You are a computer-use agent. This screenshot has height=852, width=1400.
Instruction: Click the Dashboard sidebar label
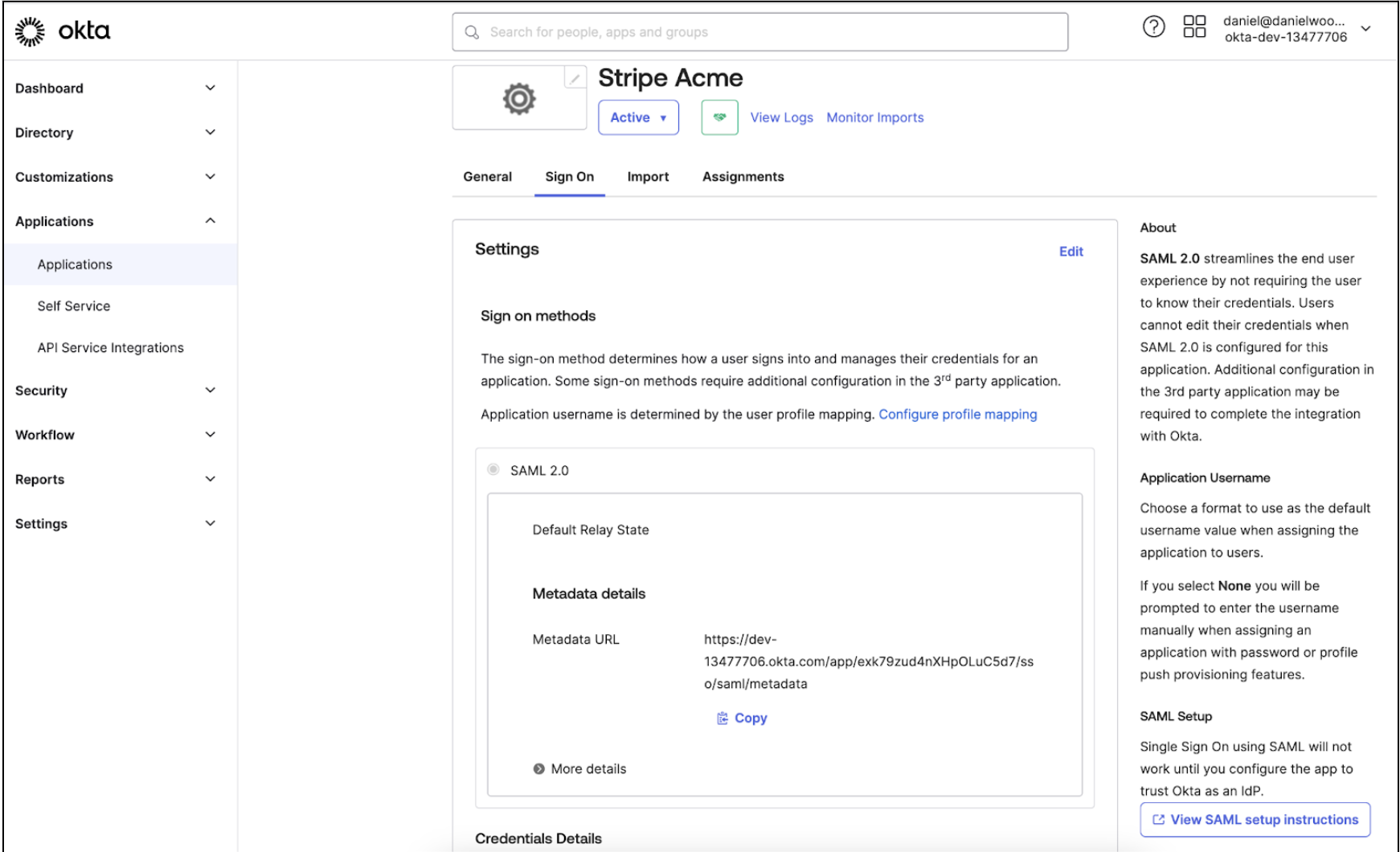[49, 88]
